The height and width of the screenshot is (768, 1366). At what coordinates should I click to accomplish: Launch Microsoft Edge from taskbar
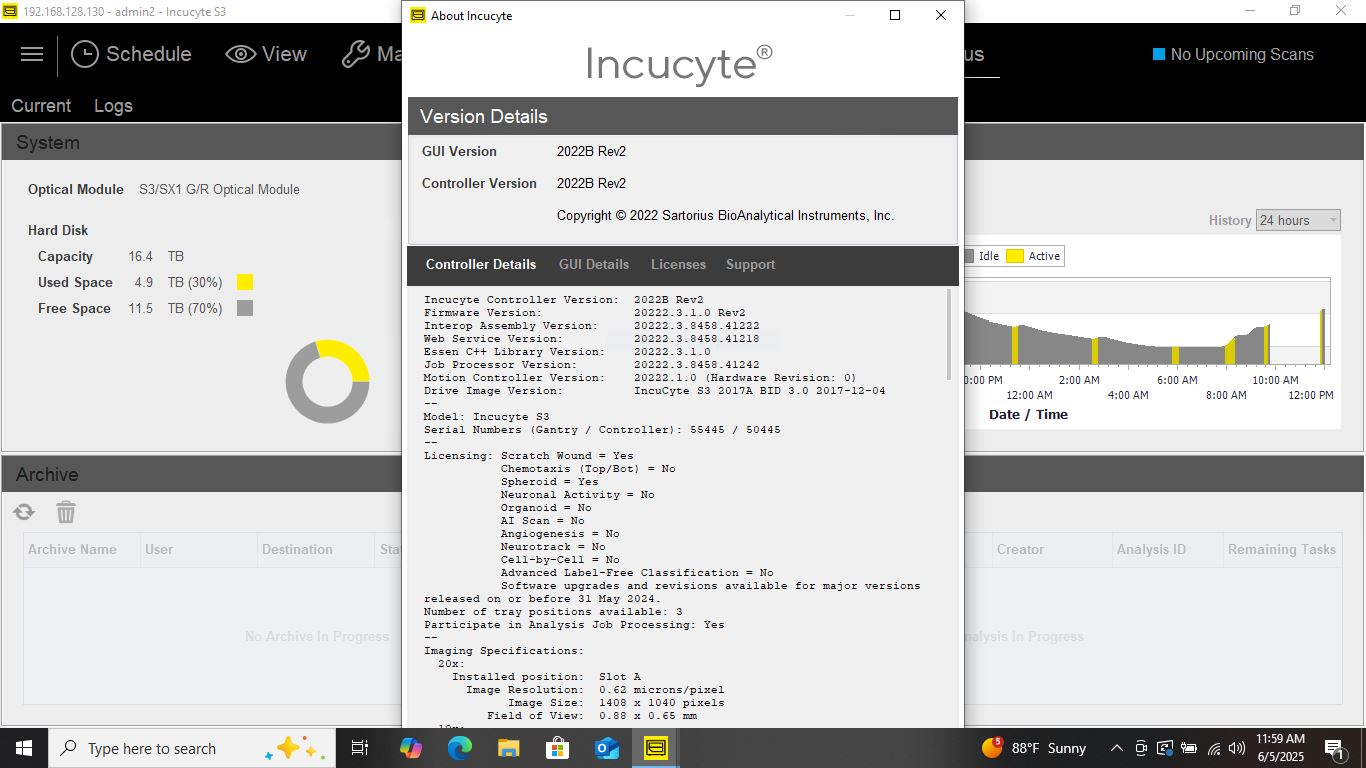[x=459, y=748]
